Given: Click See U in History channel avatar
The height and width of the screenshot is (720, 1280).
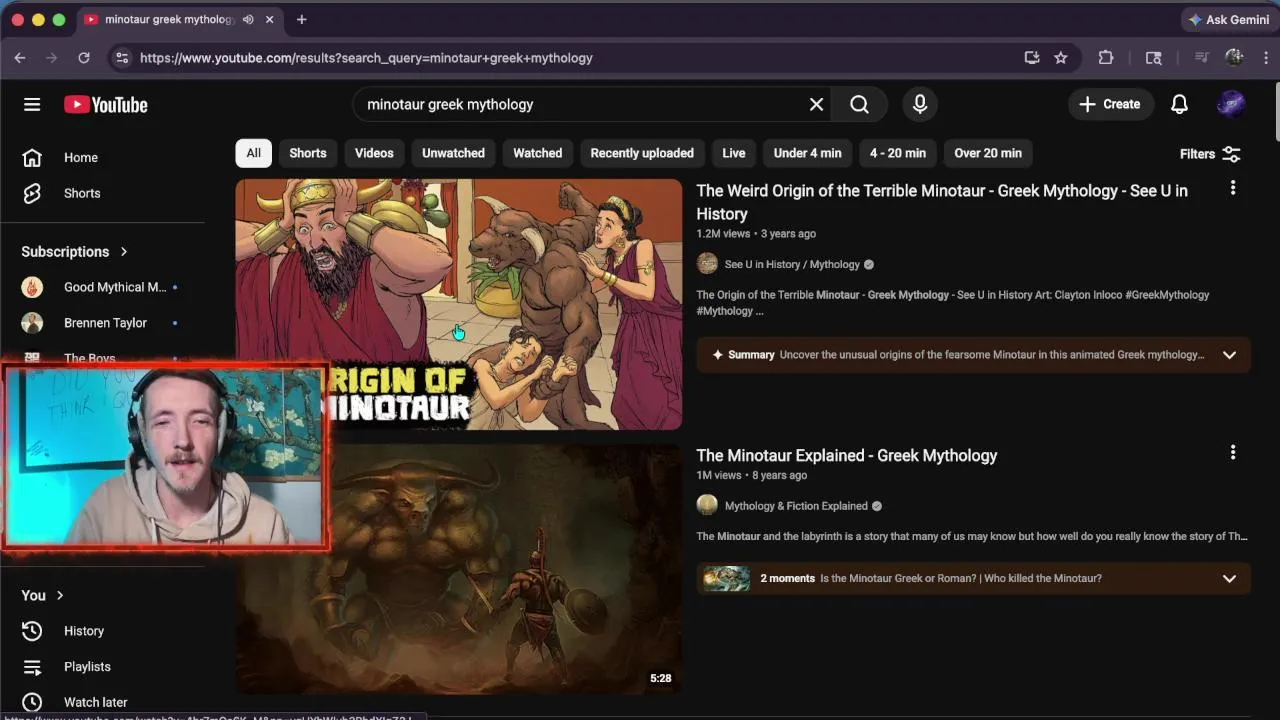Looking at the screenshot, I should (x=707, y=264).
